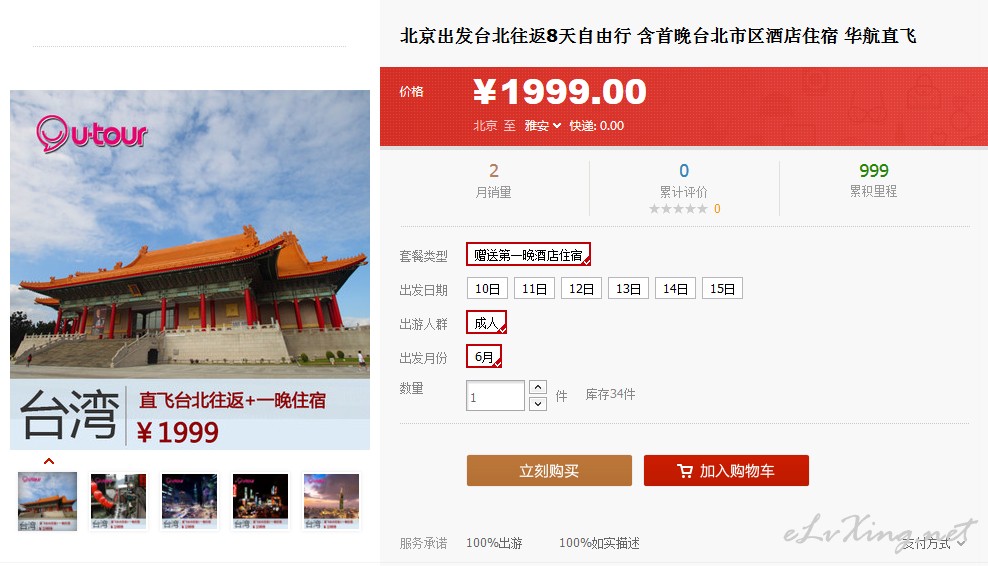Select the 赠送第一晚酒店住宿 package option
This screenshot has height=566, width=988.
pos(528,255)
